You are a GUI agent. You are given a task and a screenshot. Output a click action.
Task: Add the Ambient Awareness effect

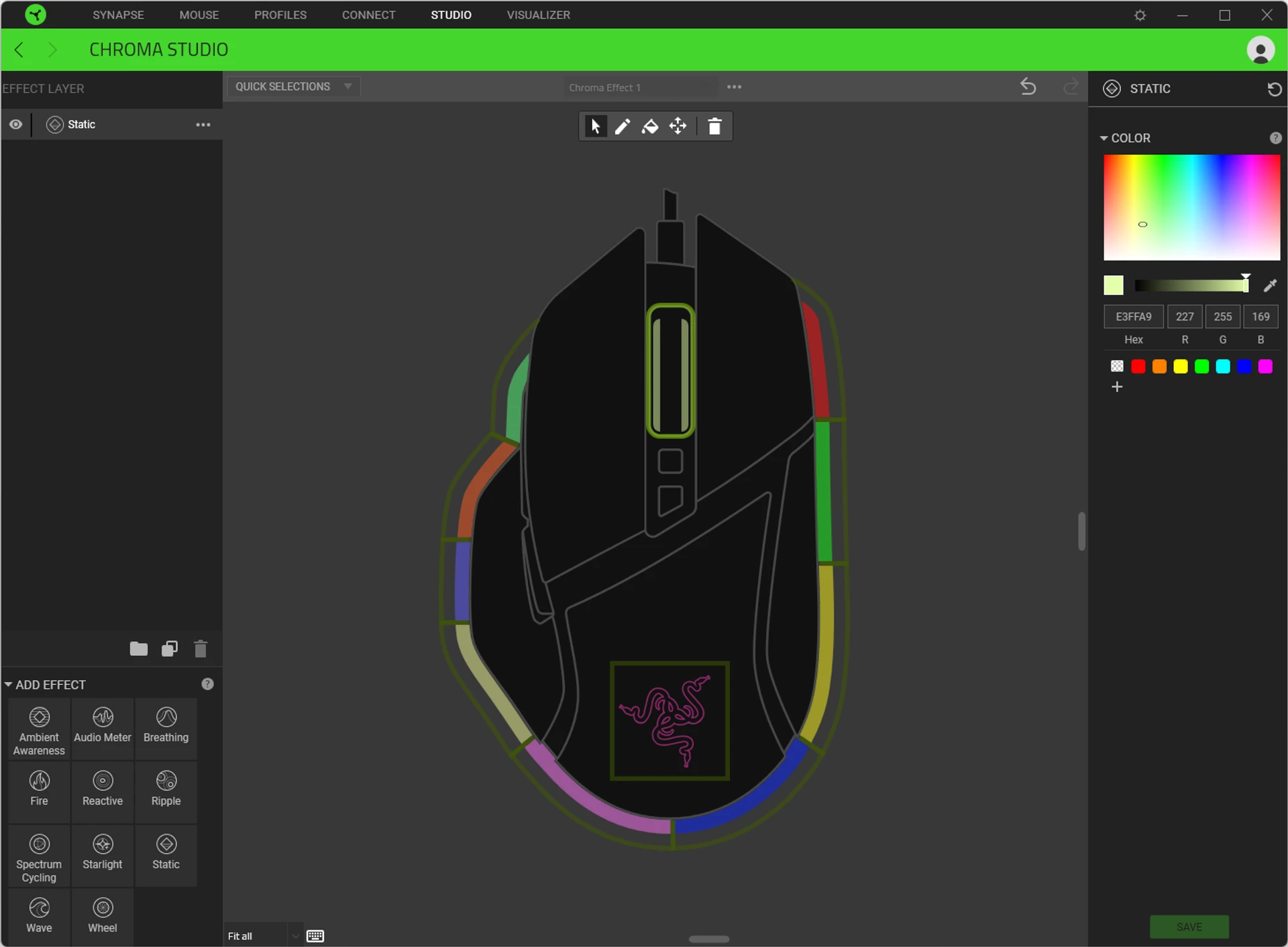click(x=39, y=730)
